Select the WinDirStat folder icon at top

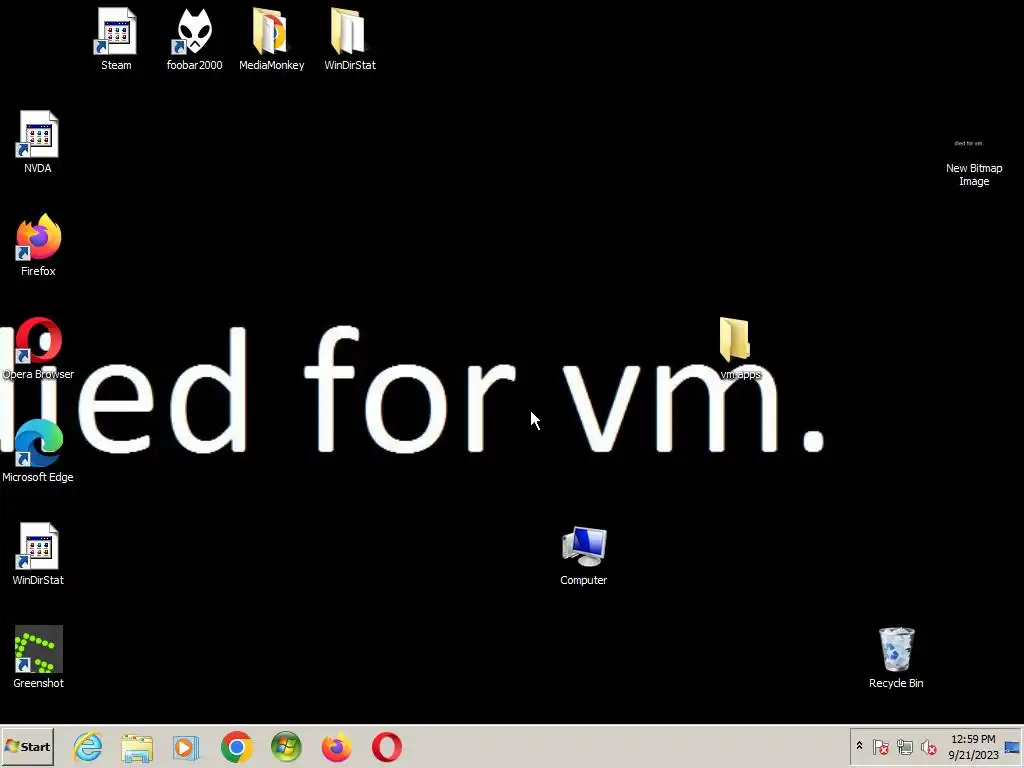pos(349,39)
